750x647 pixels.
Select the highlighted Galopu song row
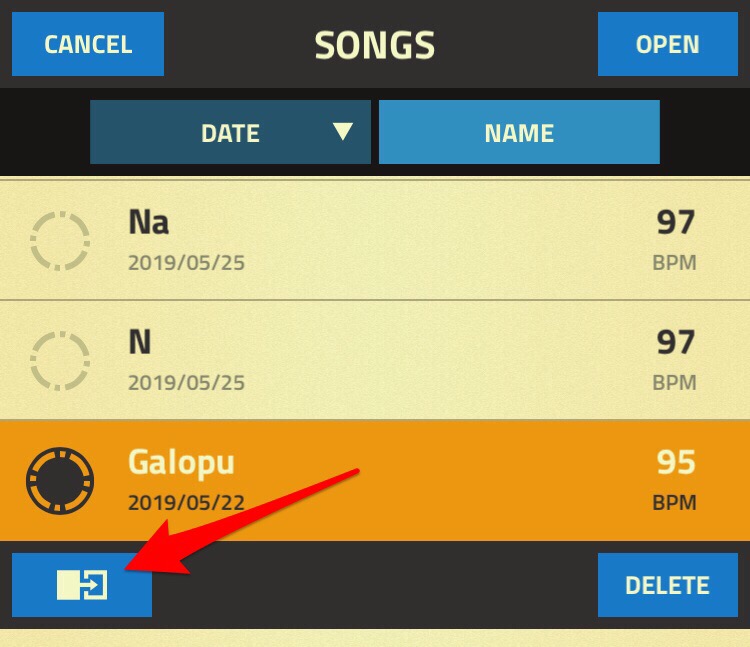(x=375, y=481)
